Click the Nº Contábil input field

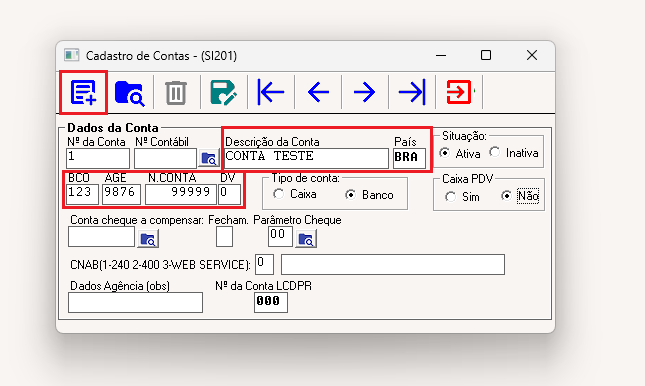click(x=165, y=158)
